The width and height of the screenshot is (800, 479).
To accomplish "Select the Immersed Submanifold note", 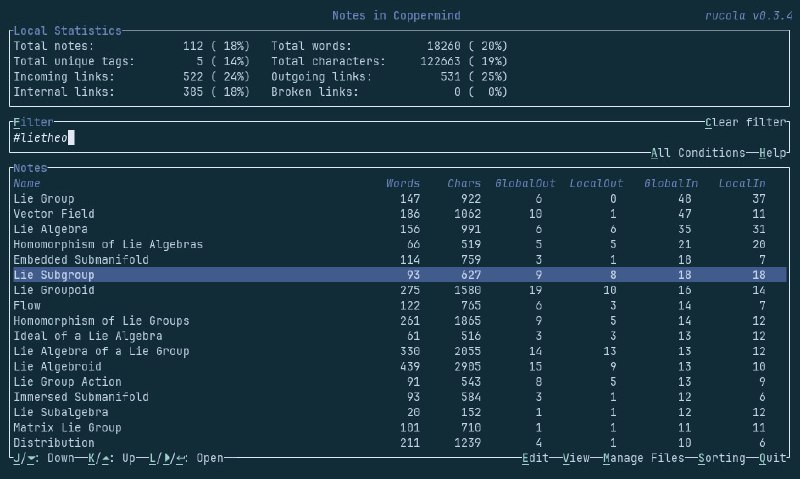I will 399,397.
